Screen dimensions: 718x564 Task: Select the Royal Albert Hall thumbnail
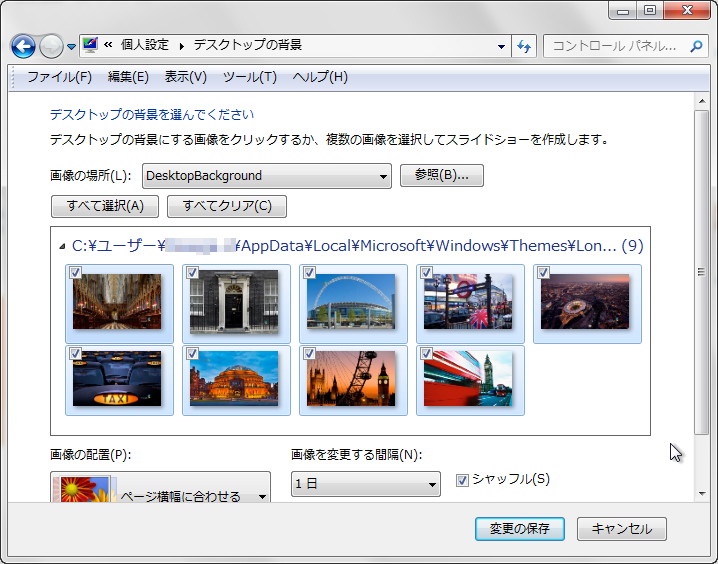(234, 379)
